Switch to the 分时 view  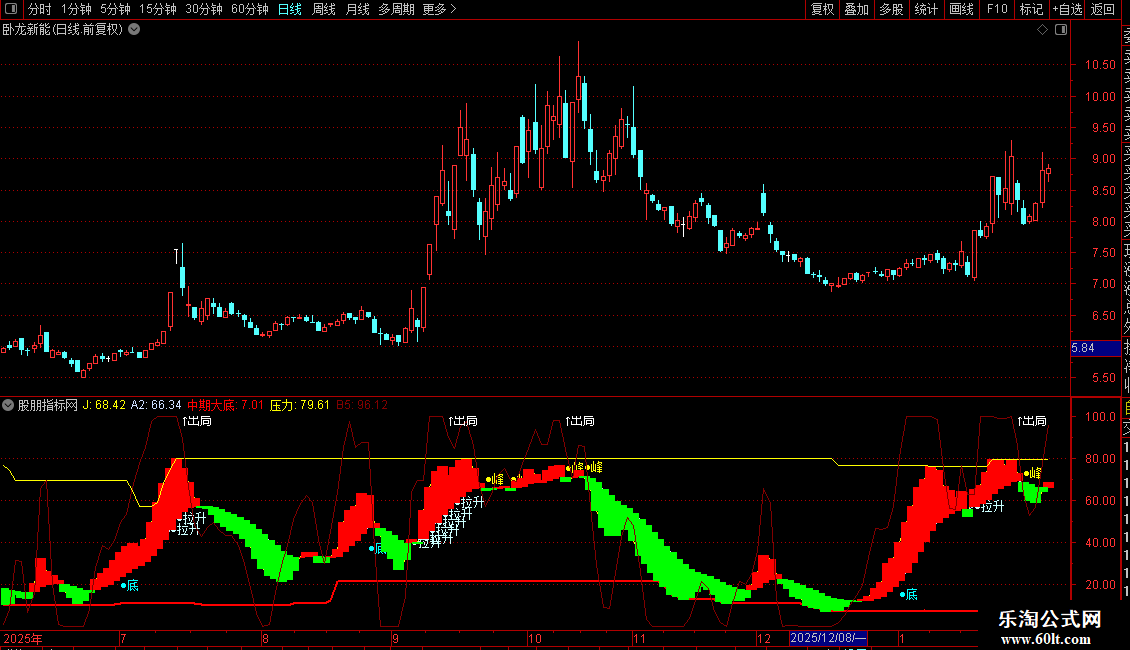click(39, 9)
